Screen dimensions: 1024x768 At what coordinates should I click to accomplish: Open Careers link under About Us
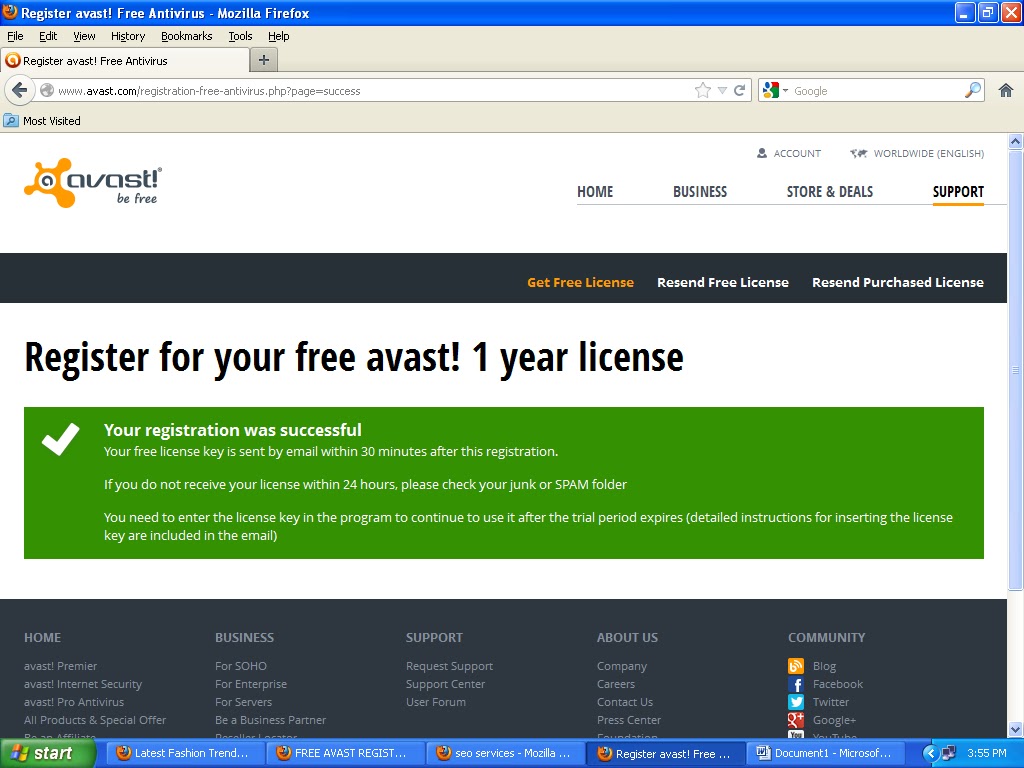click(x=616, y=684)
